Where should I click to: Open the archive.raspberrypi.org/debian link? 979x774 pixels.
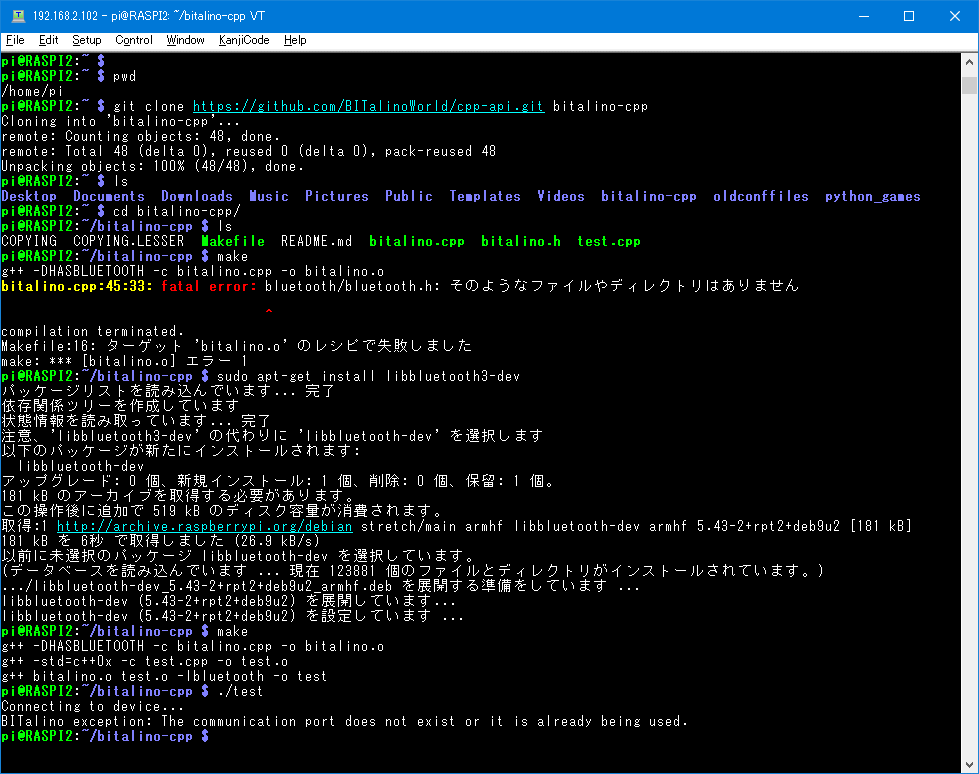click(x=205, y=526)
